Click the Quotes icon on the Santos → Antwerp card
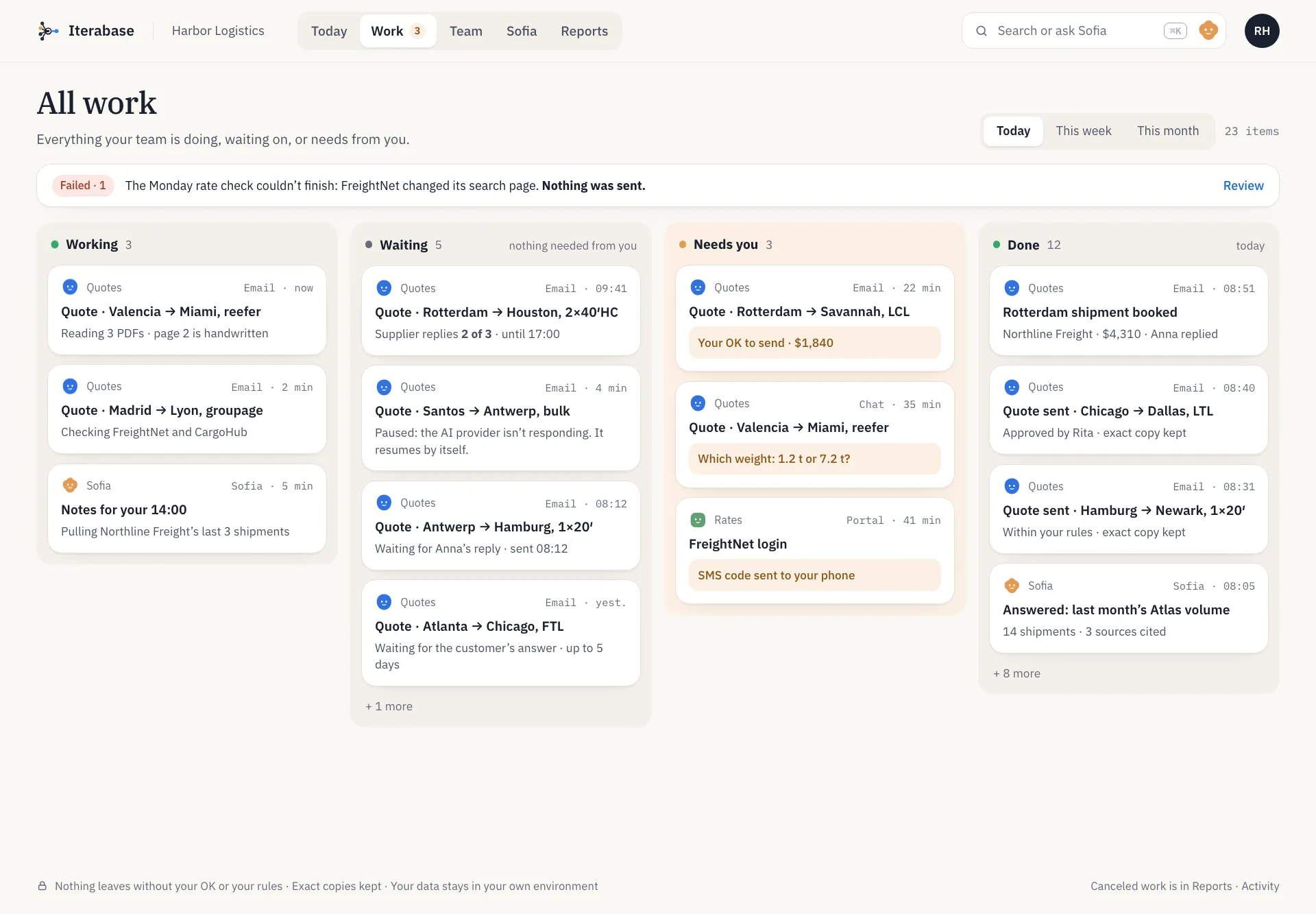1316x914 pixels. (384, 387)
